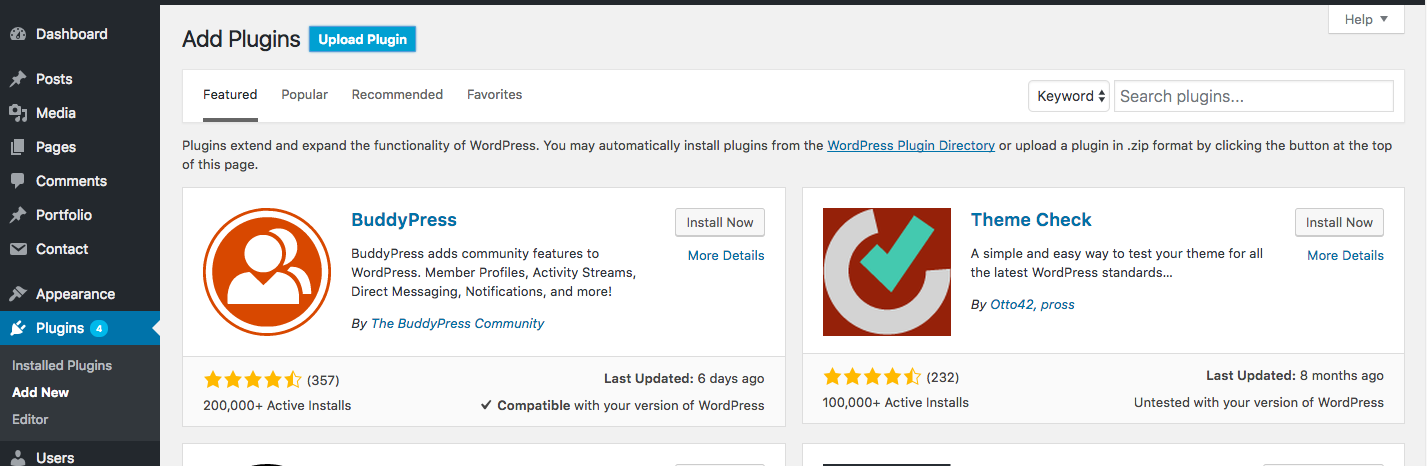Click the Add Plugins page heading

click(241, 40)
